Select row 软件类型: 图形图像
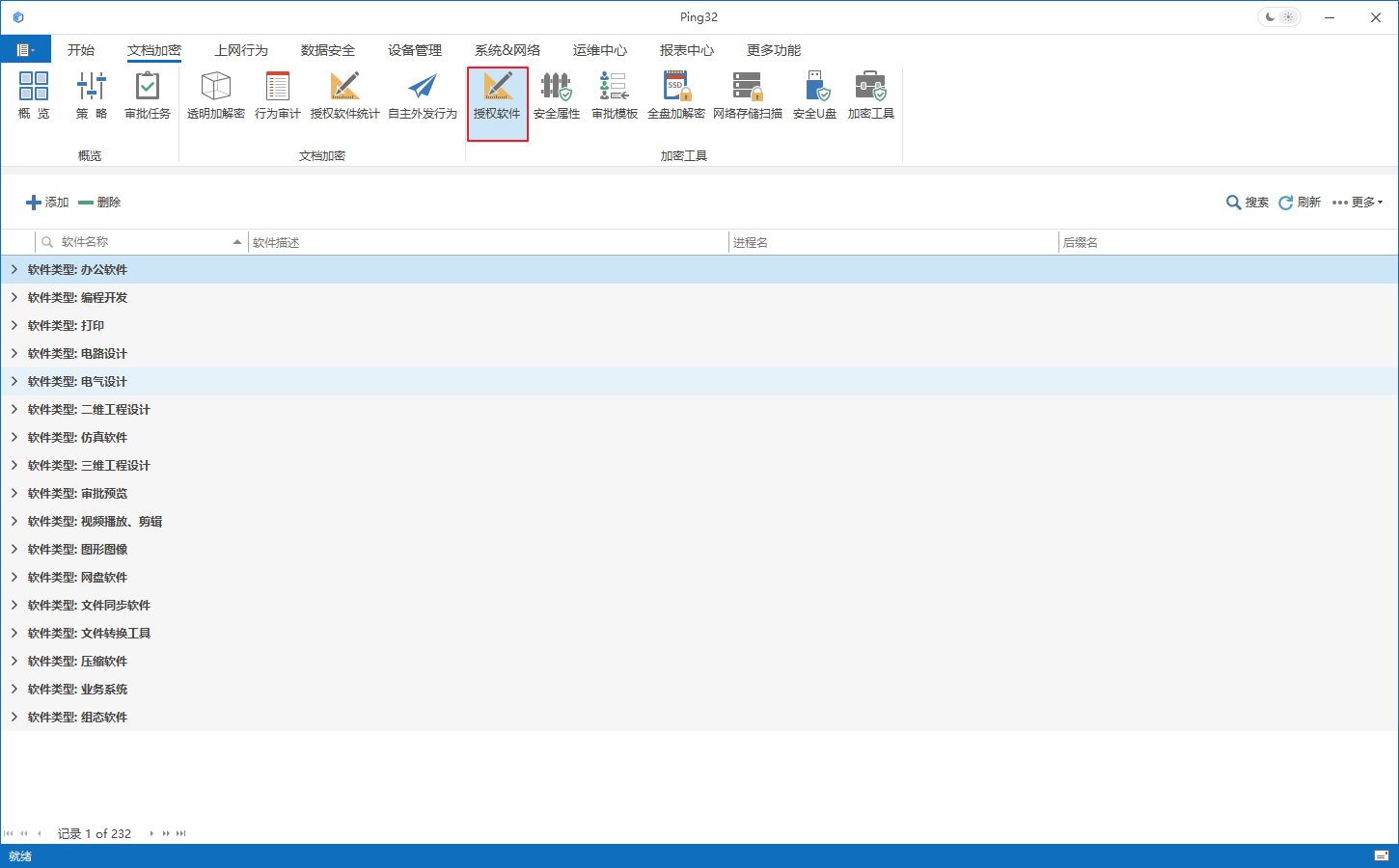1399x868 pixels. click(699, 550)
